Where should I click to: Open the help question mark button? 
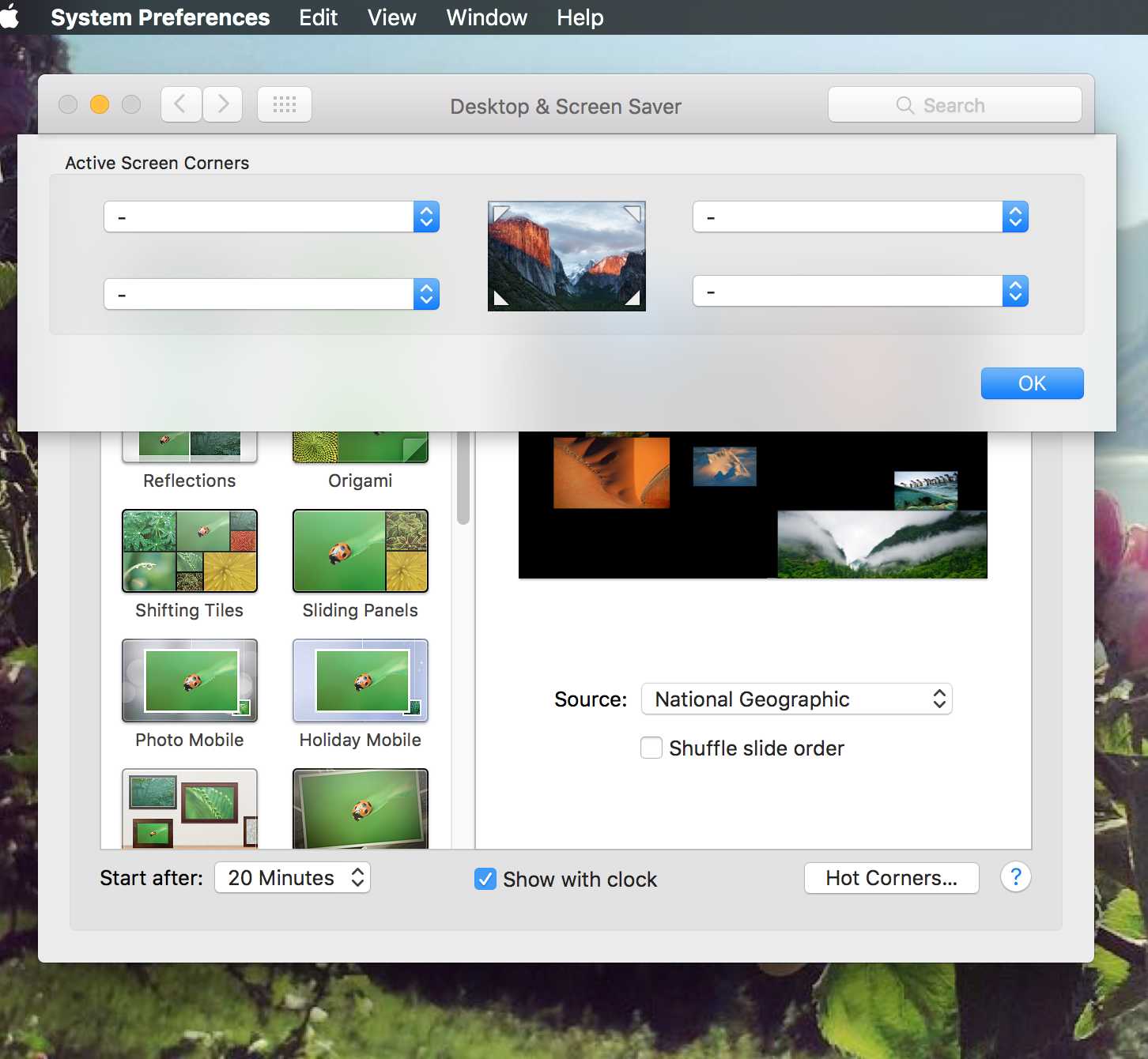pos(1015,877)
